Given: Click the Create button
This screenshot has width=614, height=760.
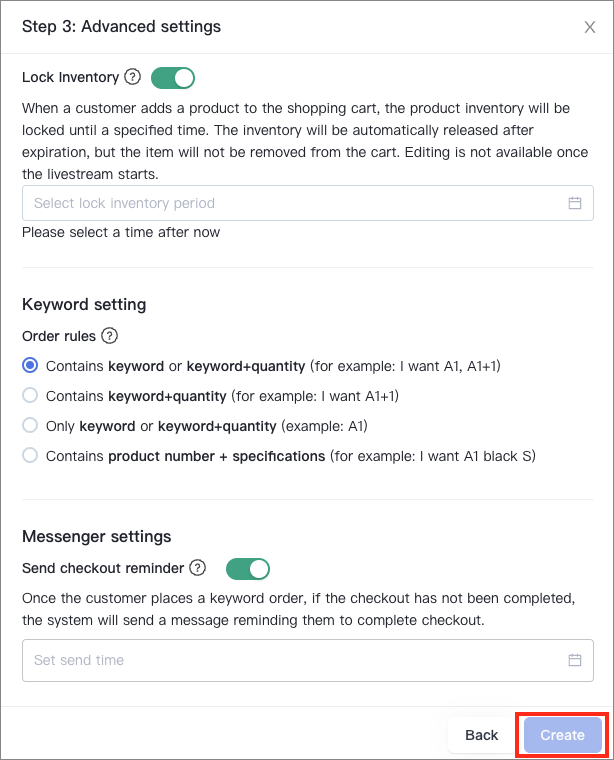Looking at the screenshot, I should pos(562,735).
